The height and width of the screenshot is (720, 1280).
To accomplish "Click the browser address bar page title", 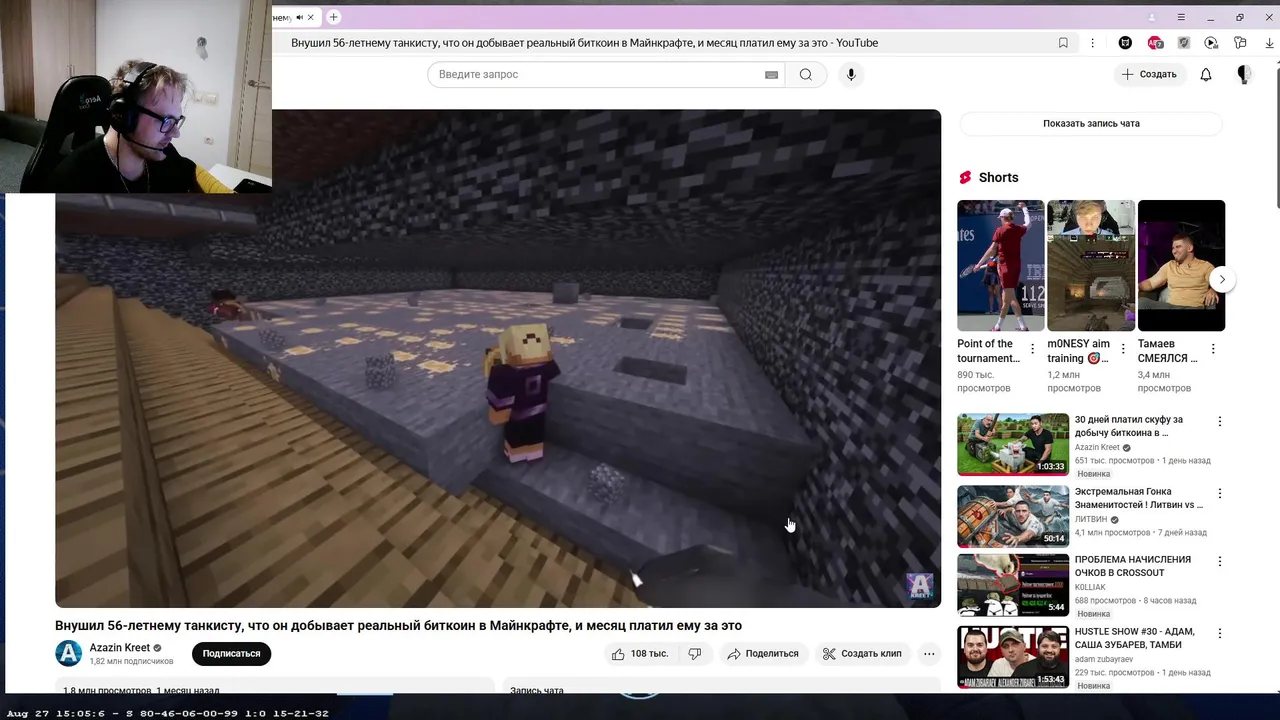I will tap(584, 43).
